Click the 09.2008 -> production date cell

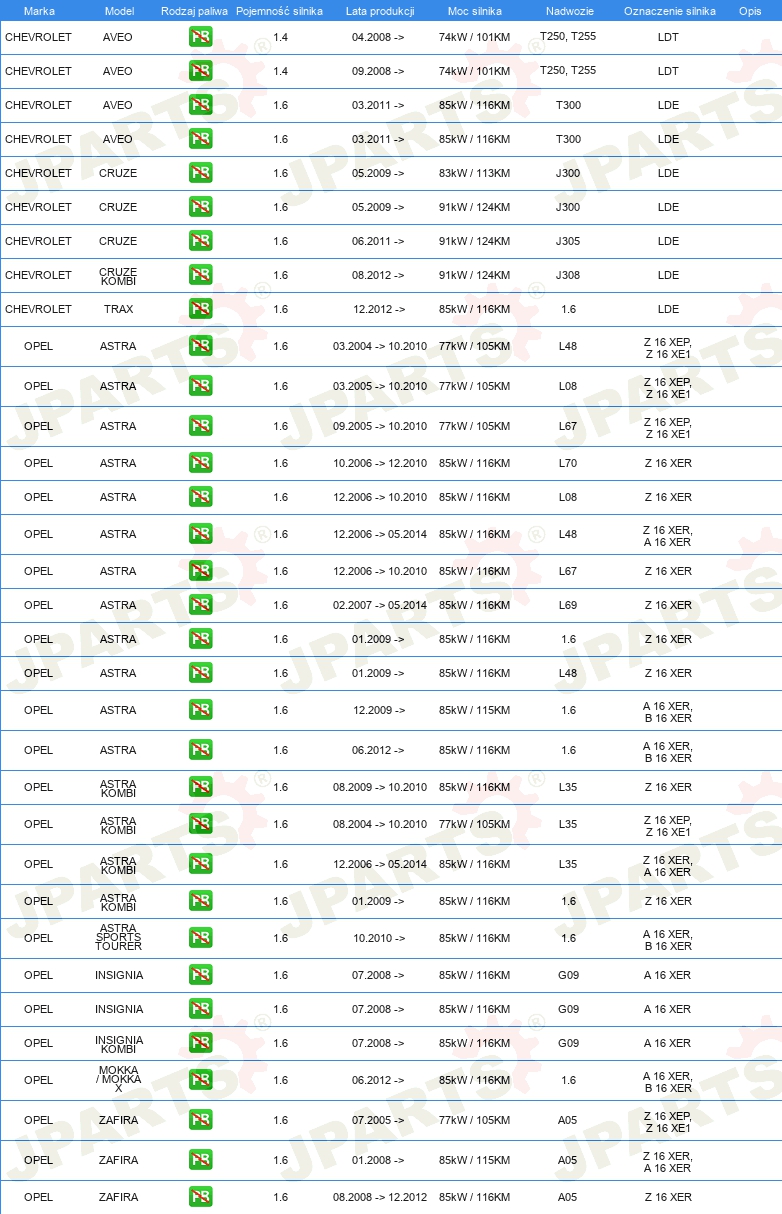379,71
